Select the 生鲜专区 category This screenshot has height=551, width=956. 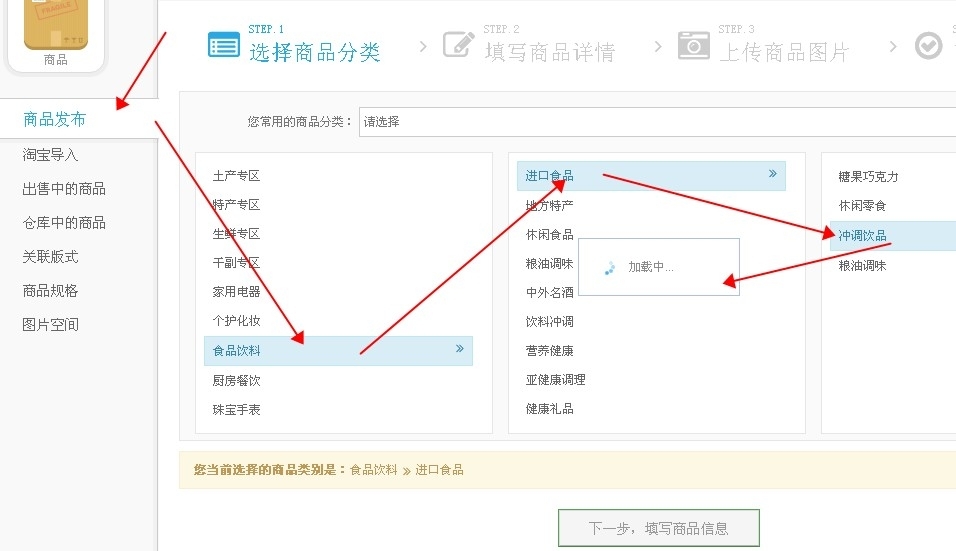coord(236,234)
